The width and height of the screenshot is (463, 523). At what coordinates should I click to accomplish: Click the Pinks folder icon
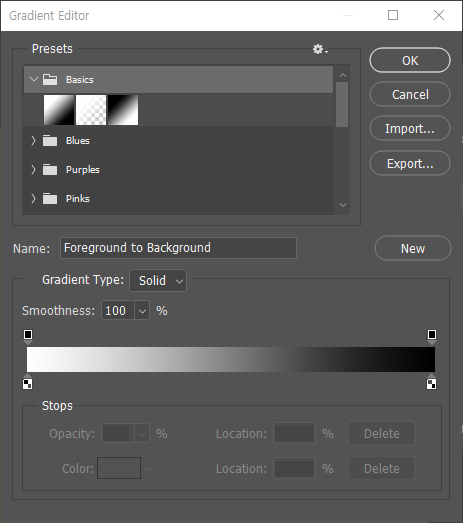[x=50, y=198]
